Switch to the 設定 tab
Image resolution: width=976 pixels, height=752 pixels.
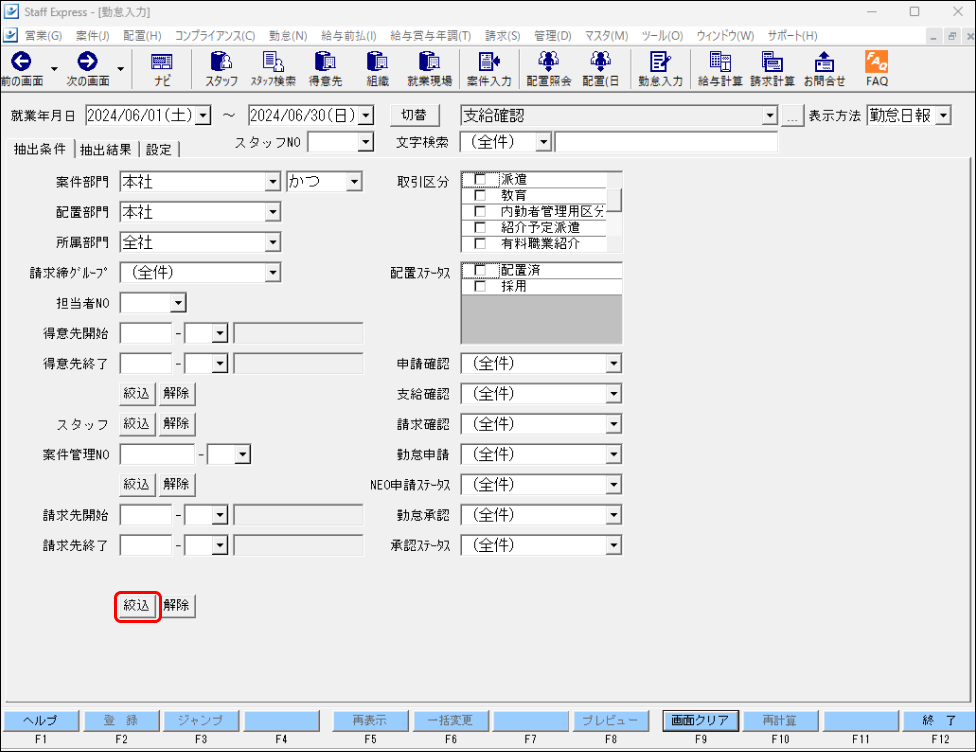(159, 149)
